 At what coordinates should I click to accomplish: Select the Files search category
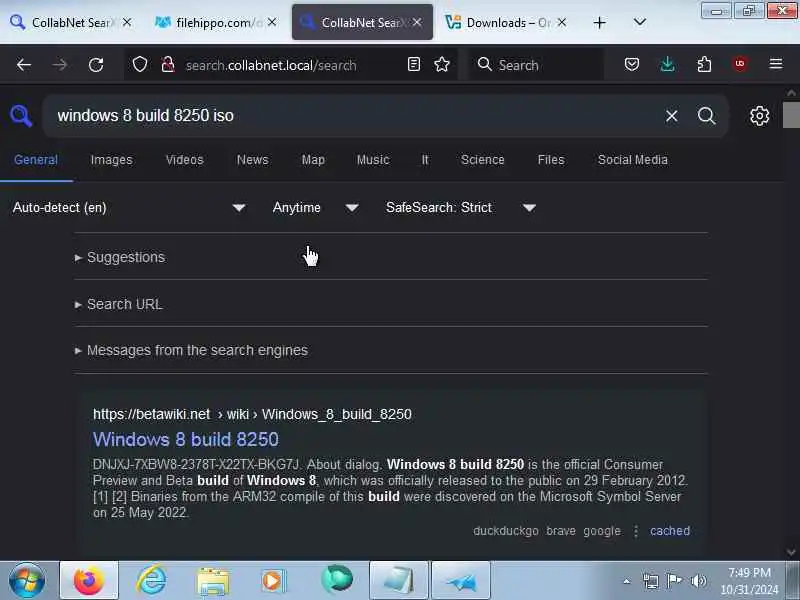(x=551, y=160)
